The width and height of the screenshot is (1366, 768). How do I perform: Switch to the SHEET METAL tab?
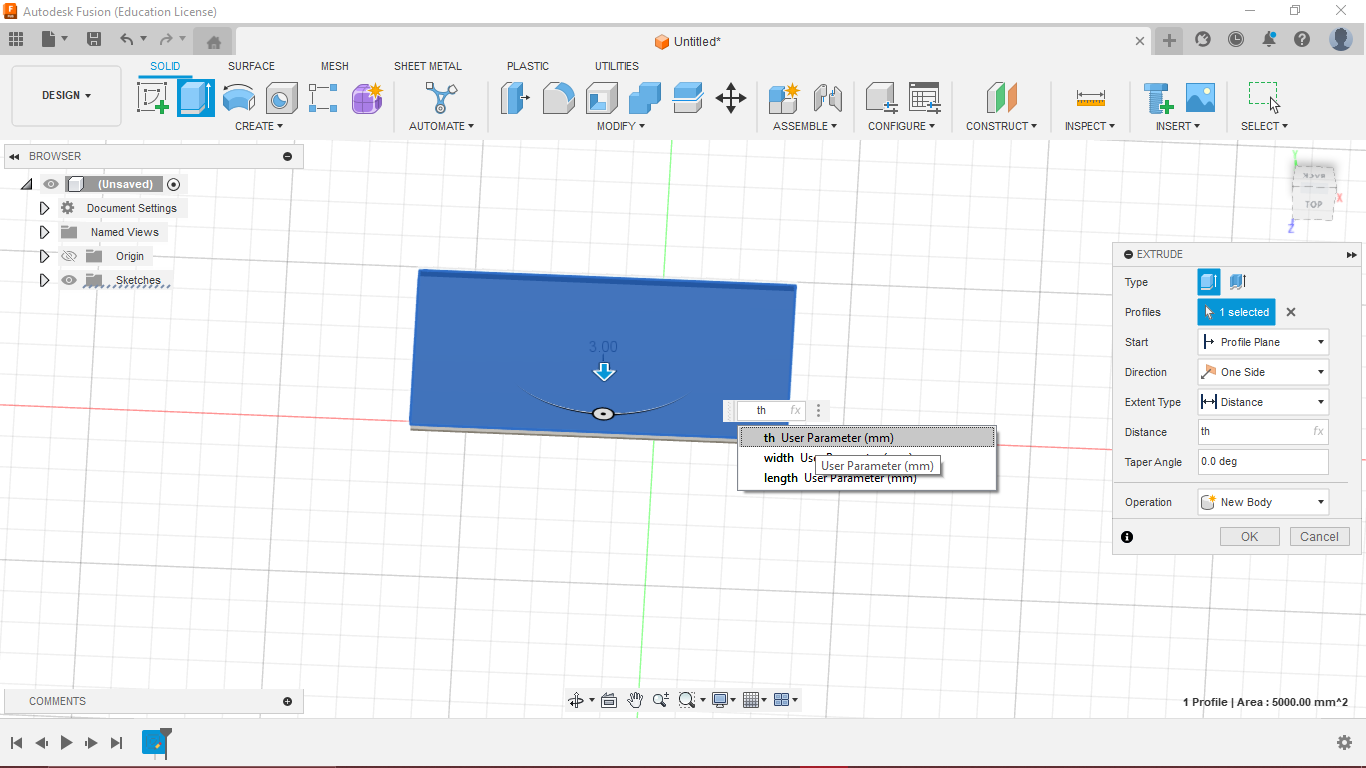tap(428, 66)
